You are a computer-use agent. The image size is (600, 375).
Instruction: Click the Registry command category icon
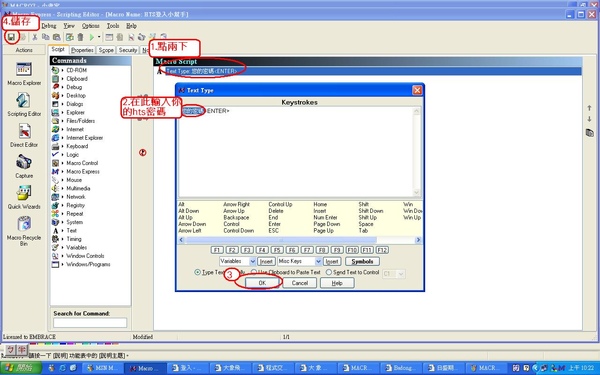click(x=55, y=205)
